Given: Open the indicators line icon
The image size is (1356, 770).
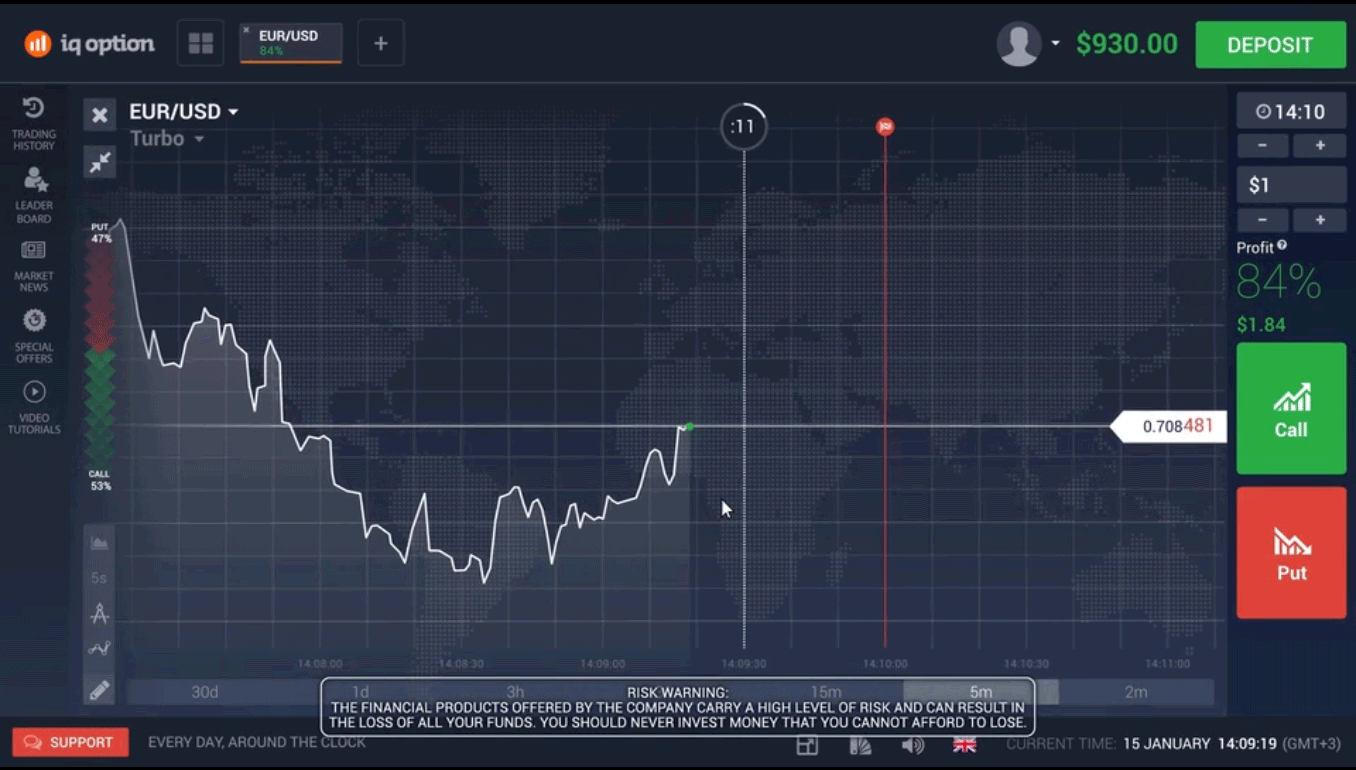Looking at the screenshot, I should (x=99, y=649).
